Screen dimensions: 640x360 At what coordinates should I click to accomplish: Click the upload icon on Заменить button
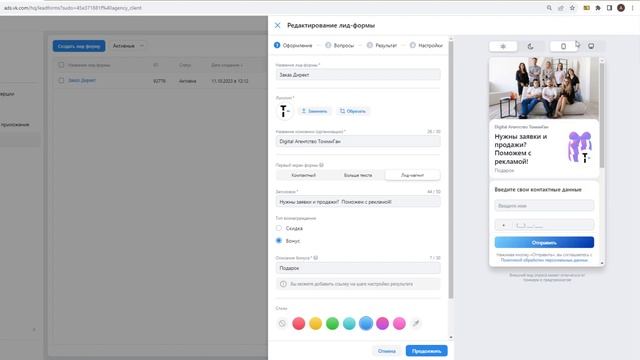pos(304,111)
